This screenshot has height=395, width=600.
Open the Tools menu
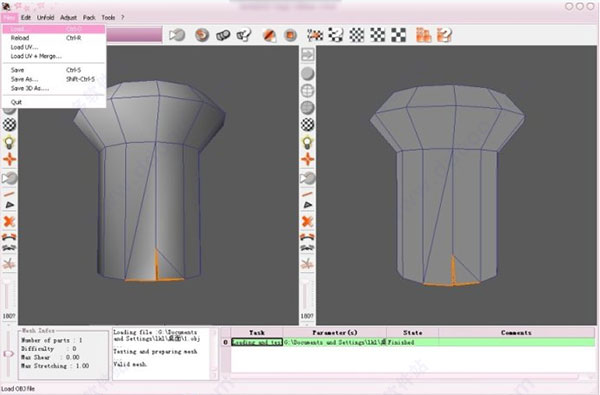(x=108, y=18)
